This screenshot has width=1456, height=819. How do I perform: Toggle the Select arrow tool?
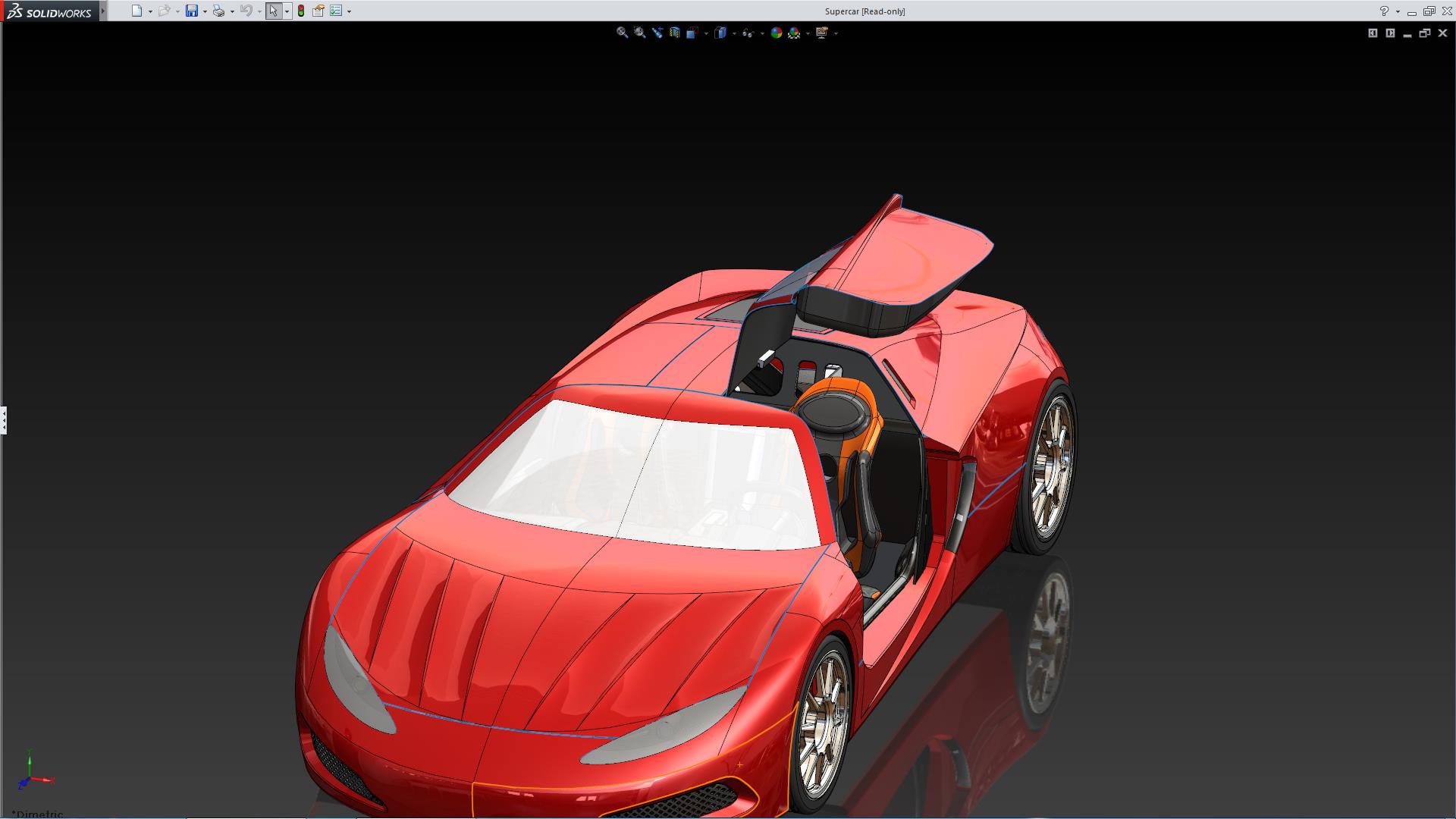tap(273, 11)
